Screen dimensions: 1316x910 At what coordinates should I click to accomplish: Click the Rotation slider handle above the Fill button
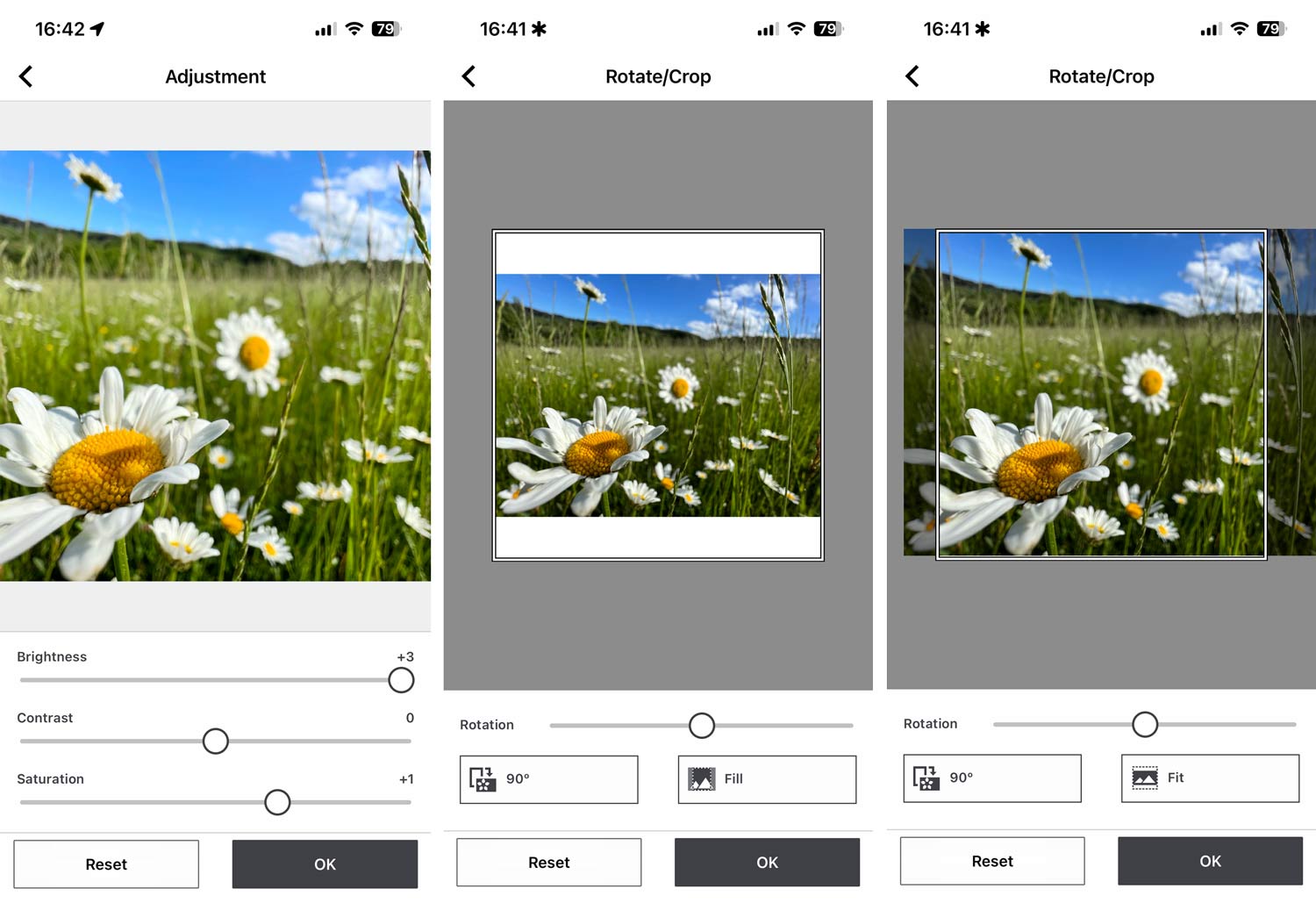pyautogui.click(x=702, y=726)
